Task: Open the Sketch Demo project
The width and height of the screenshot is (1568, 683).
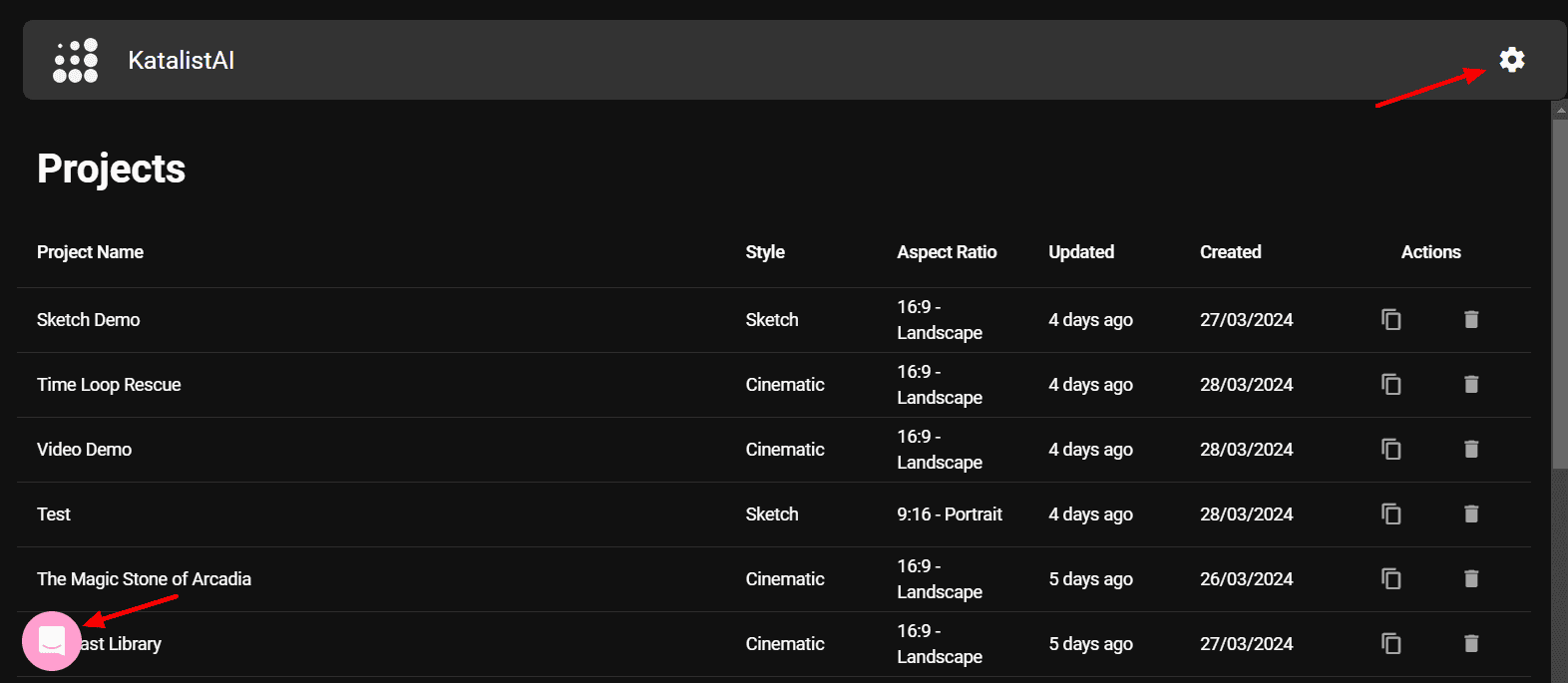Action: [x=89, y=320]
